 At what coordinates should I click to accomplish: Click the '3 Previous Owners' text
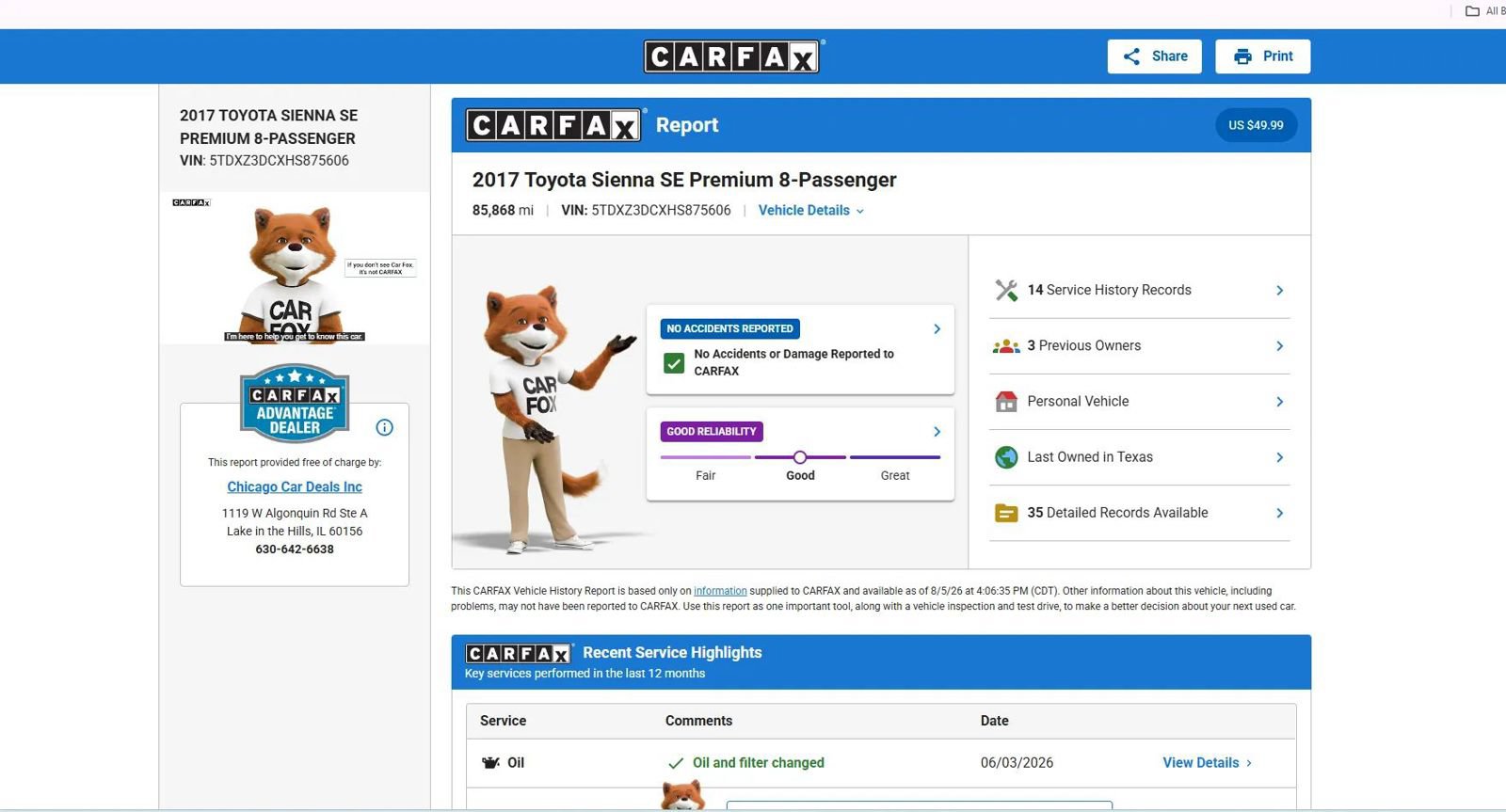pos(1083,346)
